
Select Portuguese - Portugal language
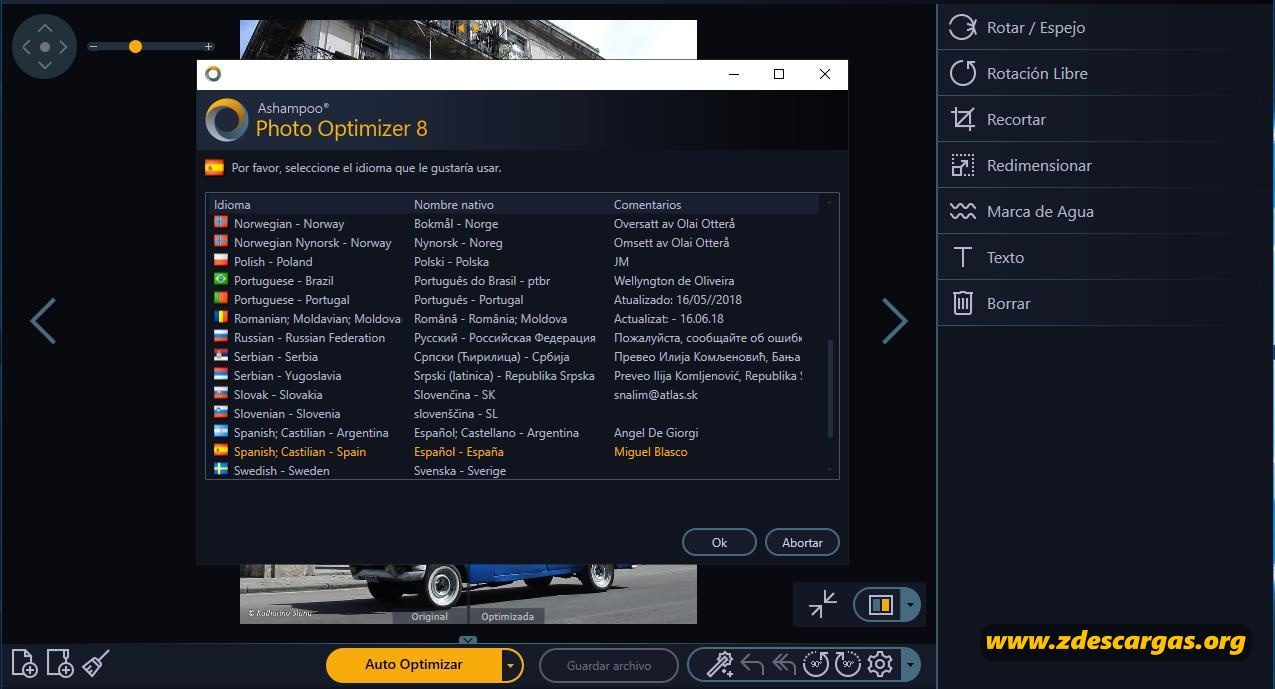point(513,300)
